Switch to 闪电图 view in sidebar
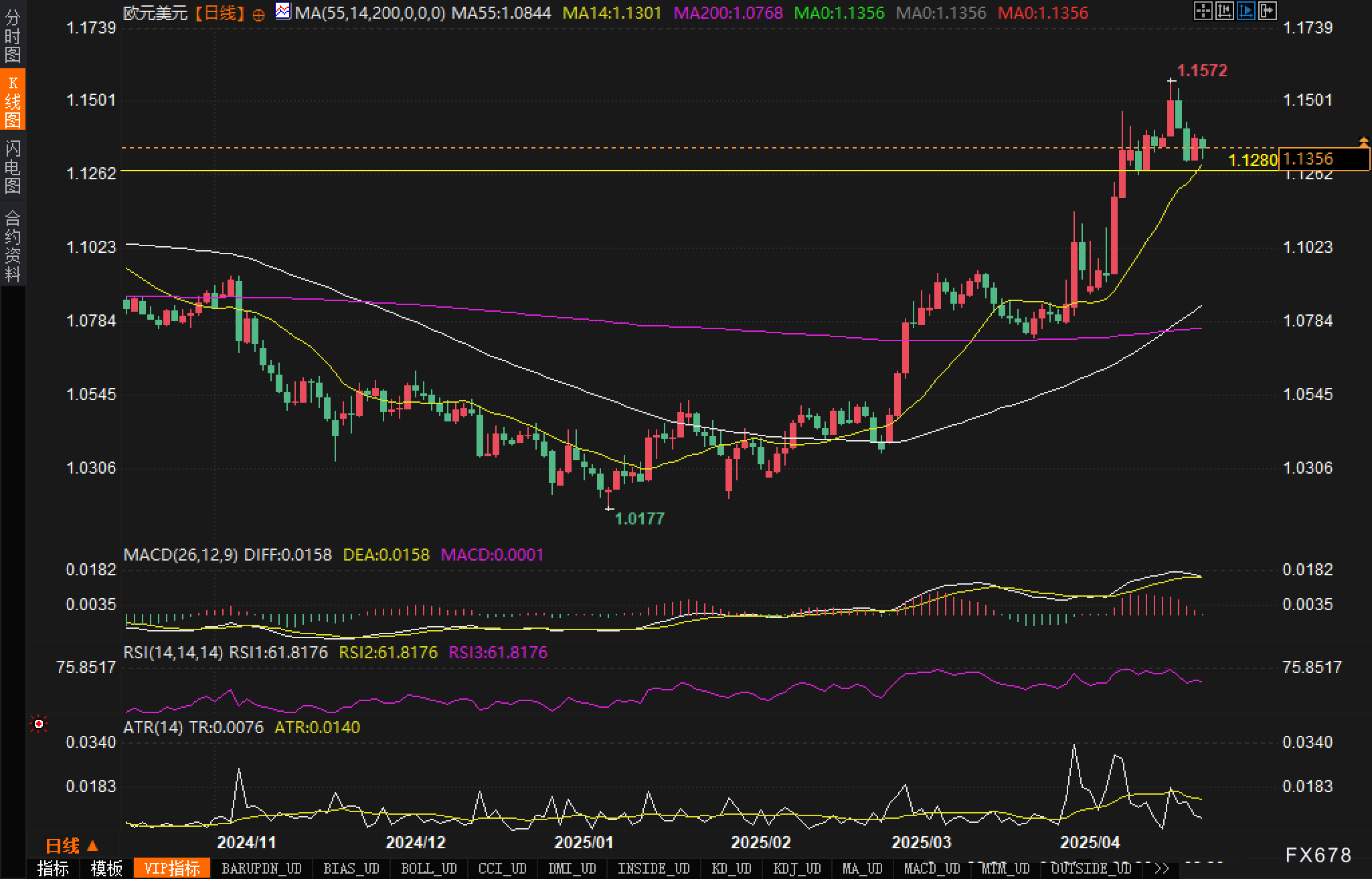Screen dimensions: 1372x879 click(13, 167)
